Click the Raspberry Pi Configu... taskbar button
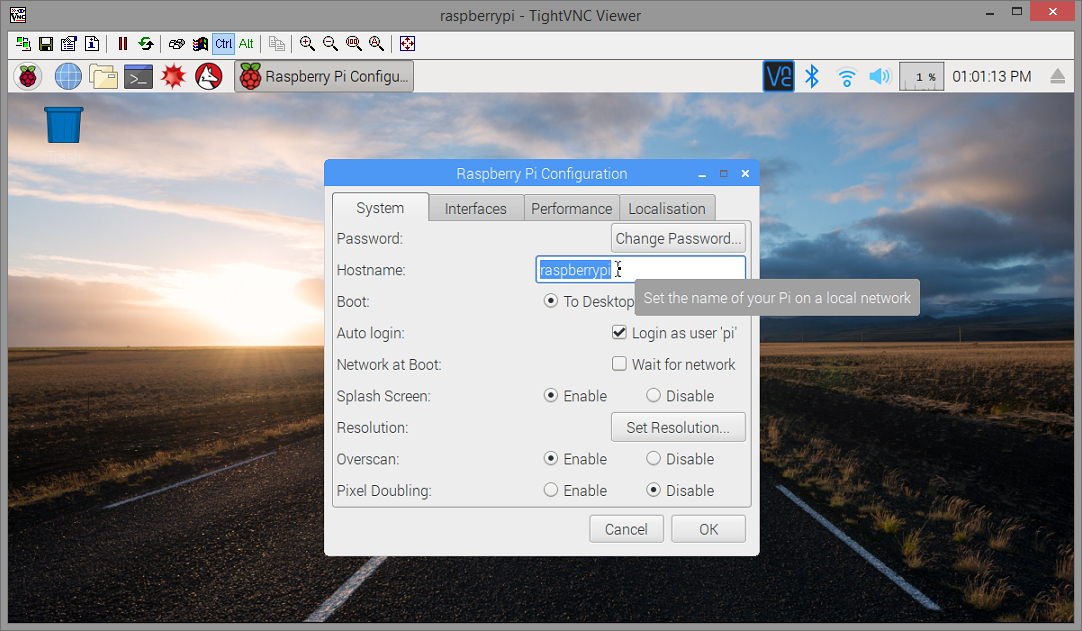 click(x=324, y=77)
